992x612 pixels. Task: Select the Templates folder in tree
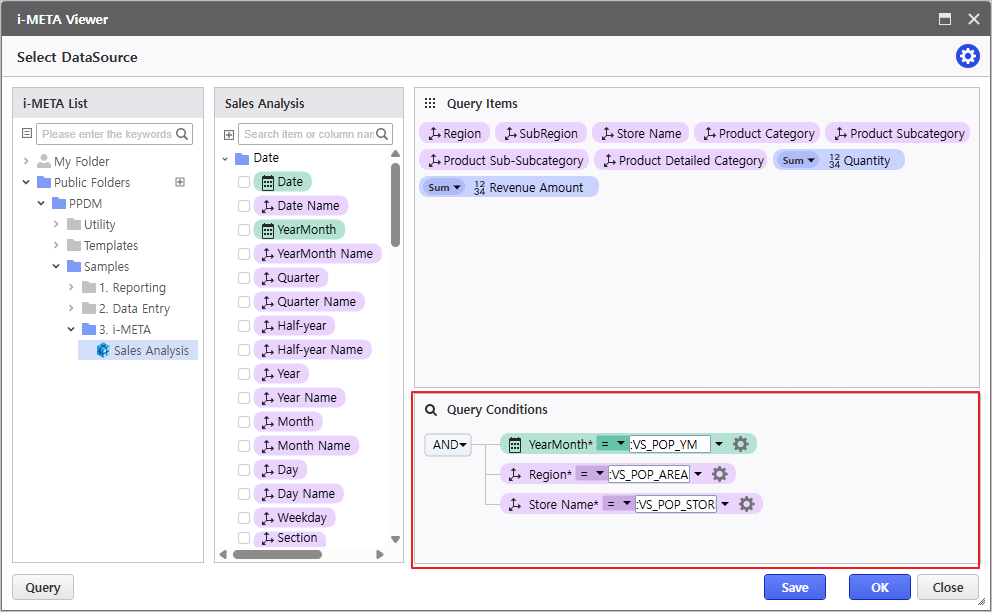click(110, 246)
